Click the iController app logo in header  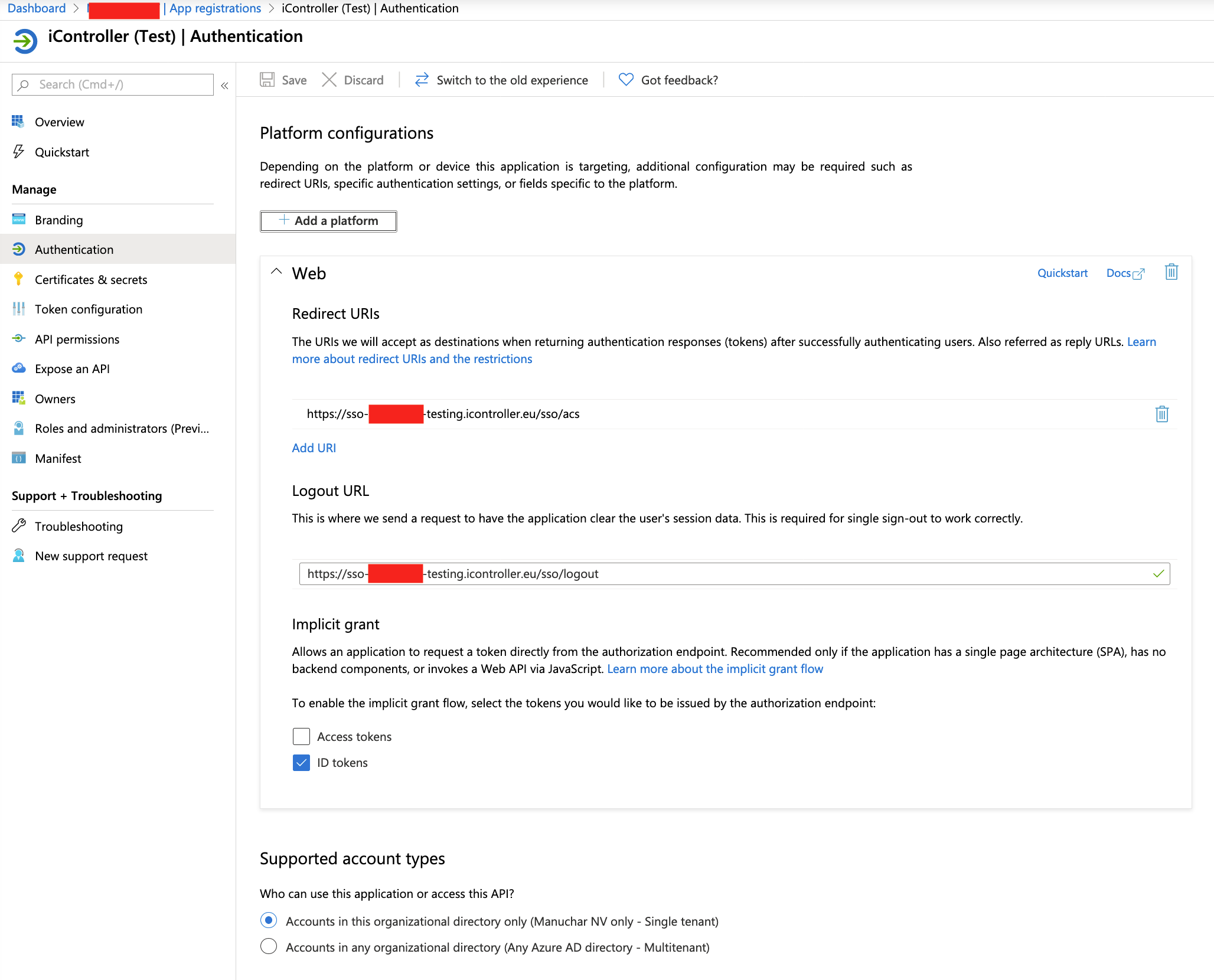pyautogui.click(x=25, y=41)
